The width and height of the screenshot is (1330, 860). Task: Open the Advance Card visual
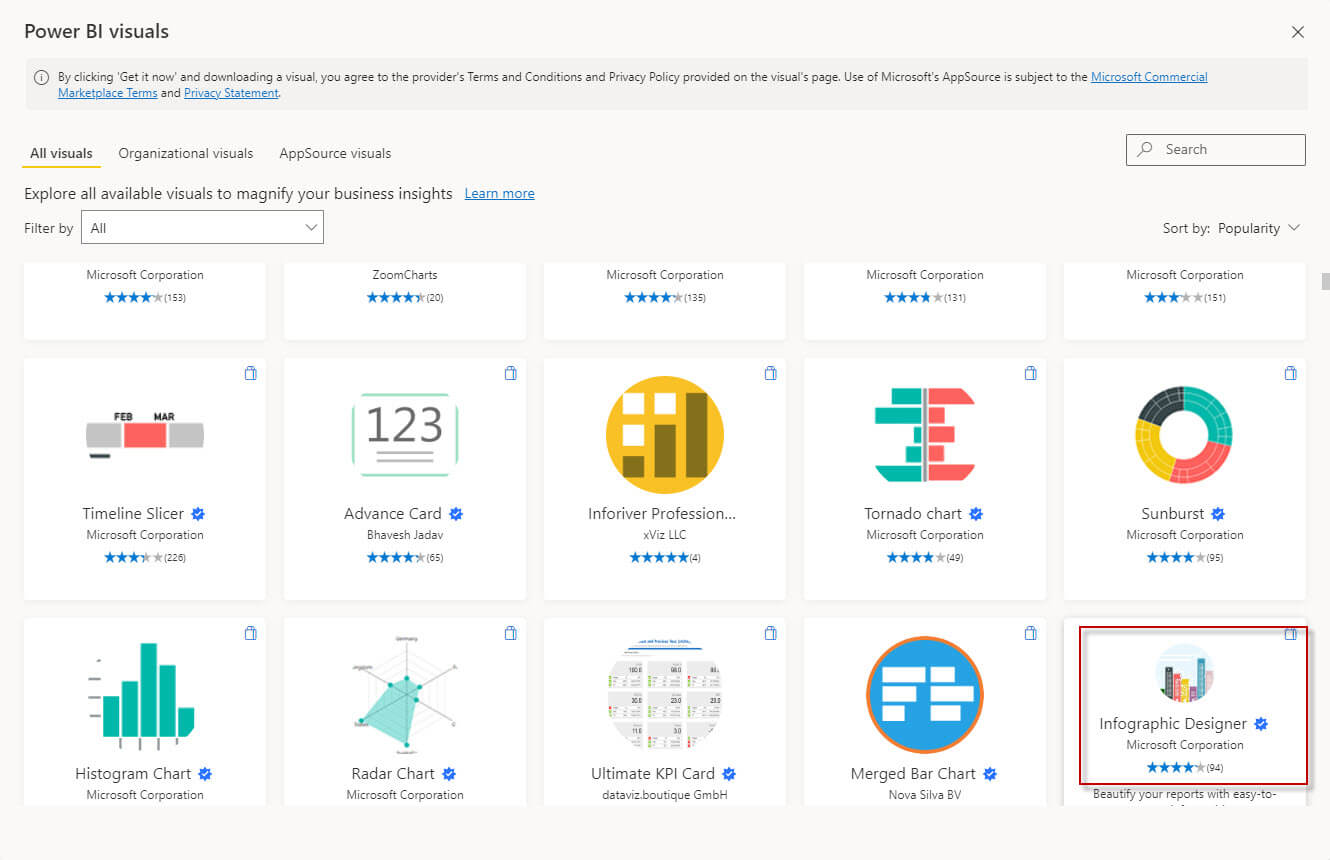click(x=404, y=433)
